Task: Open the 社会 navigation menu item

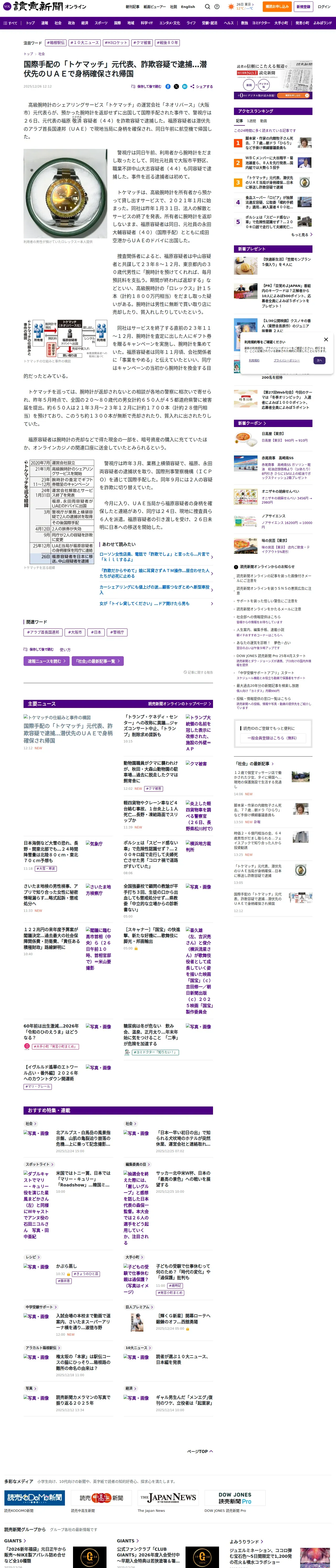Action: click(58, 23)
